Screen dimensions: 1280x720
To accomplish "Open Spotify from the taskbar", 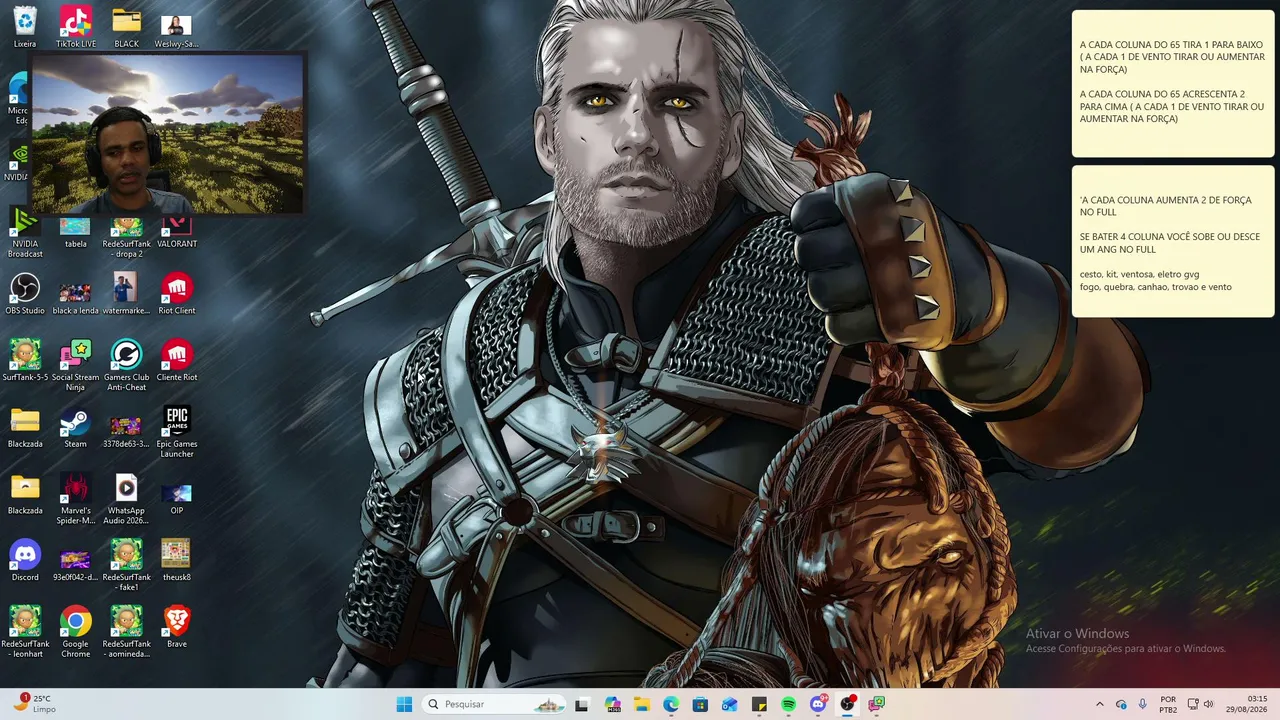I will click(789, 704).
